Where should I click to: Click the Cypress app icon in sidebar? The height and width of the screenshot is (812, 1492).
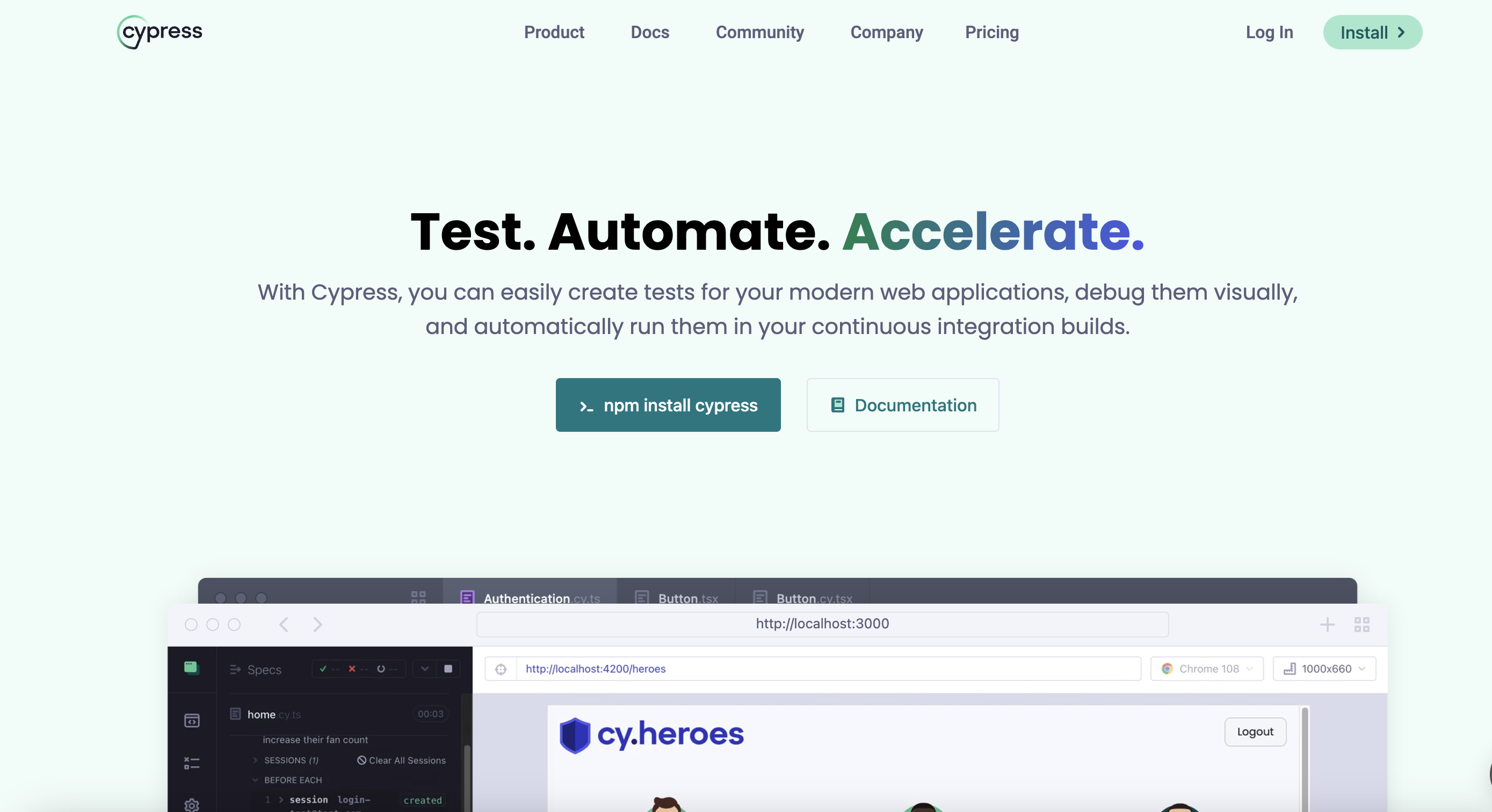191,668
